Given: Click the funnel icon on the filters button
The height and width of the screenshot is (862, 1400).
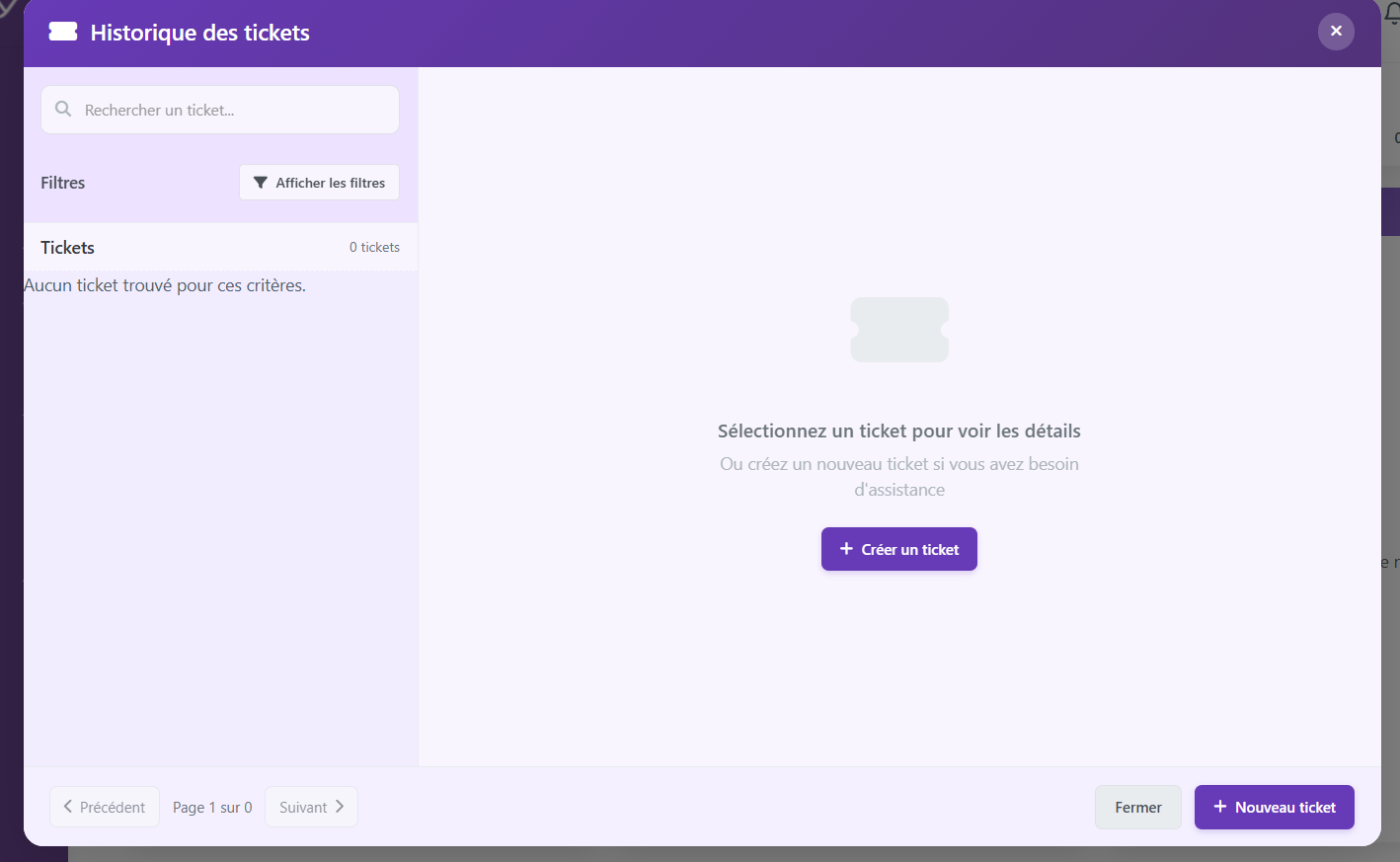Looking at the screenshot, I should point(261,182).
